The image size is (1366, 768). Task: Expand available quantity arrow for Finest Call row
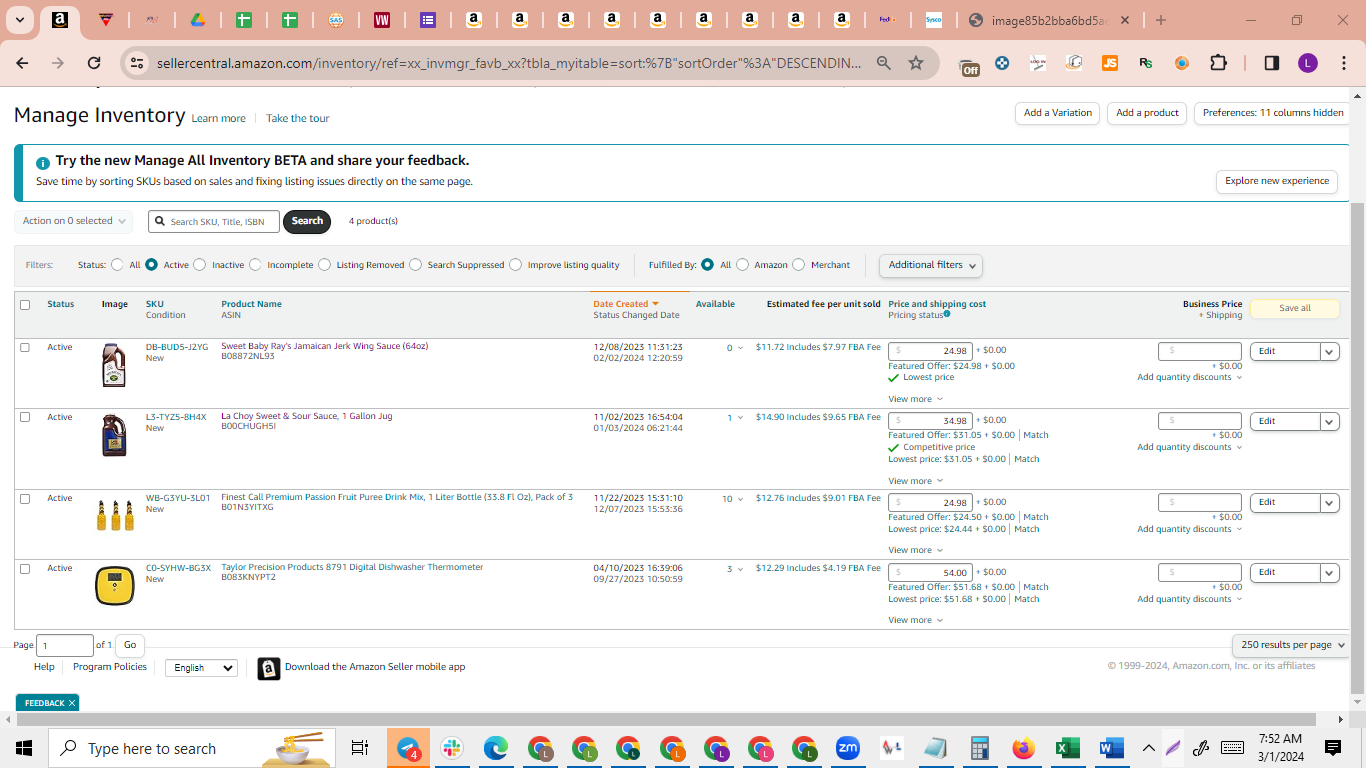[740, 499]
